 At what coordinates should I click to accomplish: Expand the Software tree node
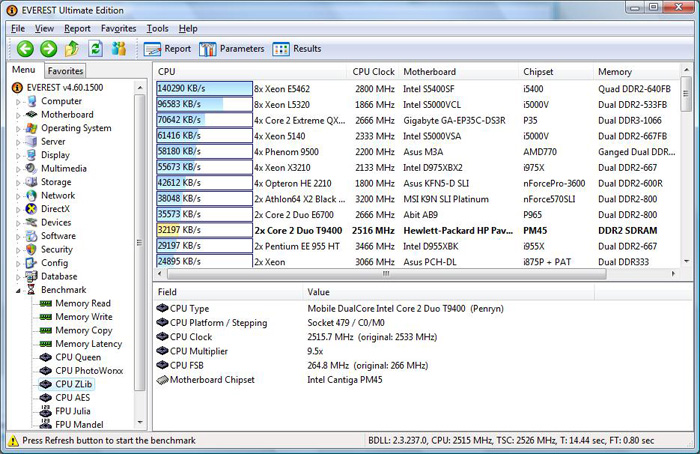[18, 237]
